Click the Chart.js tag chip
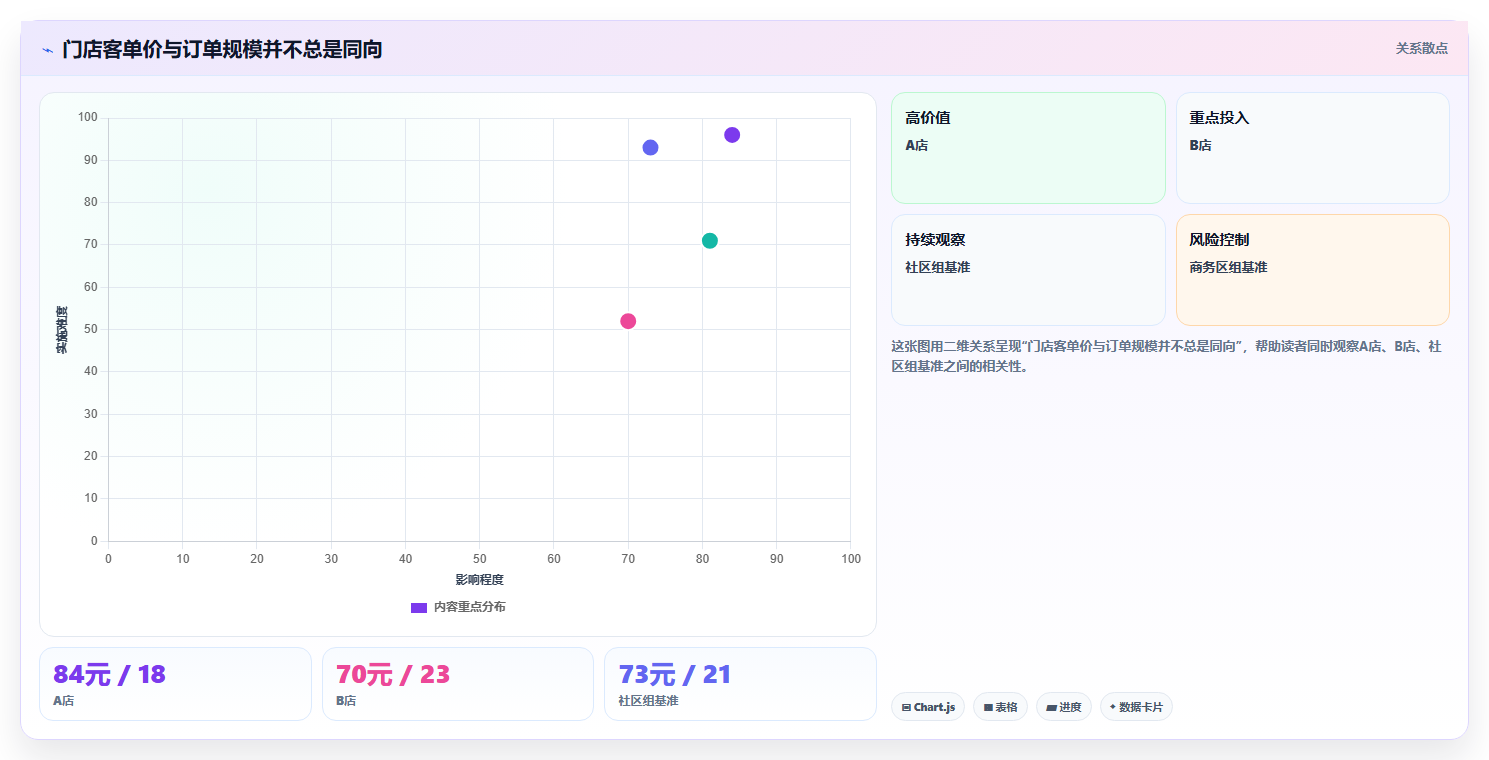 click(928, 707)
